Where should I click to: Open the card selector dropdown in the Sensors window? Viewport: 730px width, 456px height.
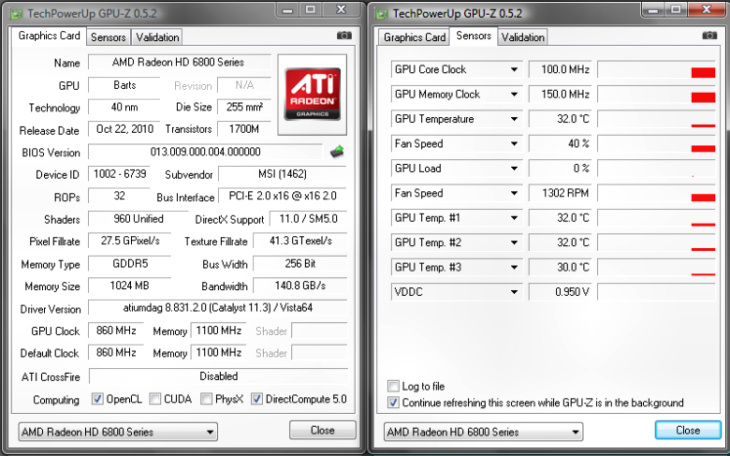pos(483,432)
